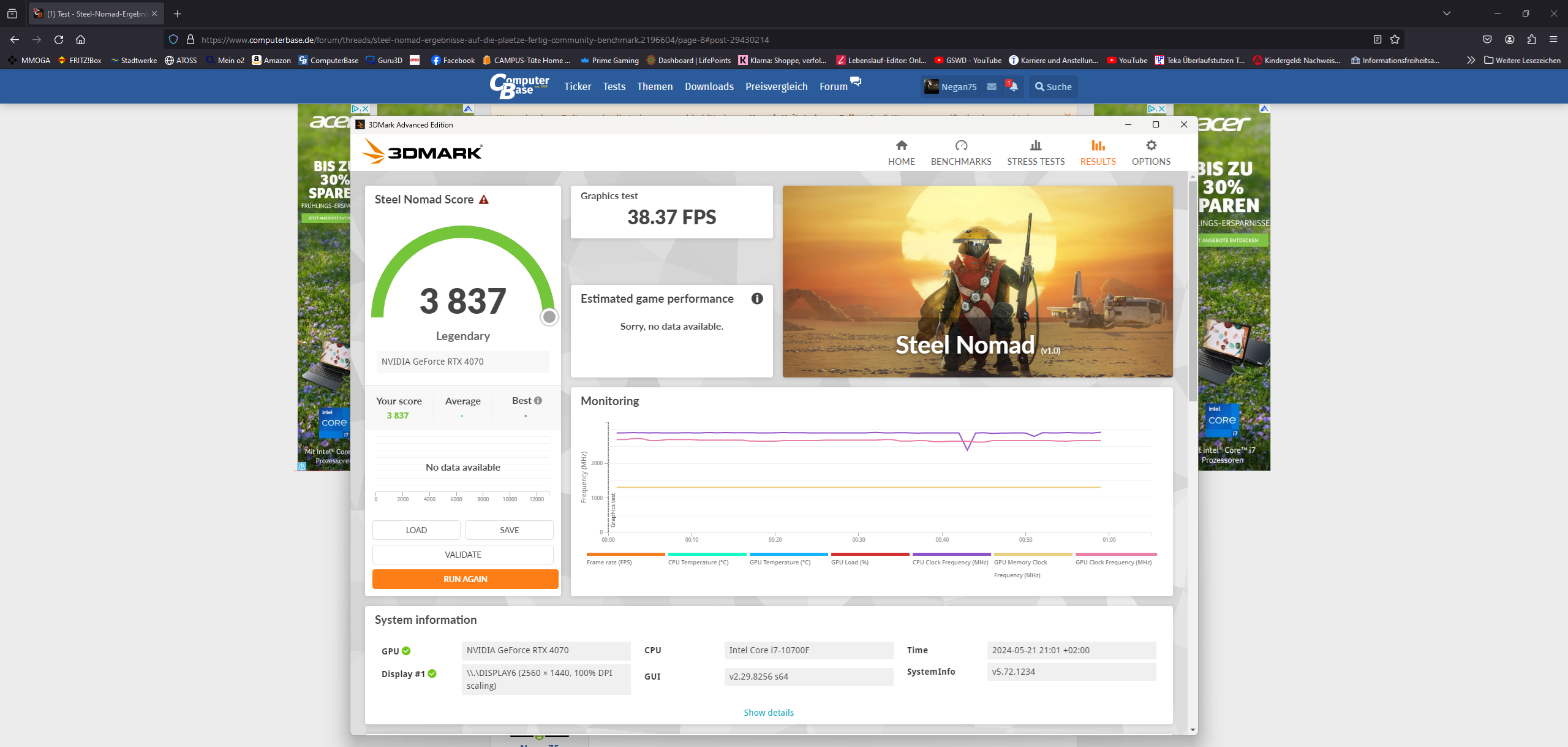
Task: Open the Firefox list all tabs dropdown
Action: click(x=1447, y=13)
